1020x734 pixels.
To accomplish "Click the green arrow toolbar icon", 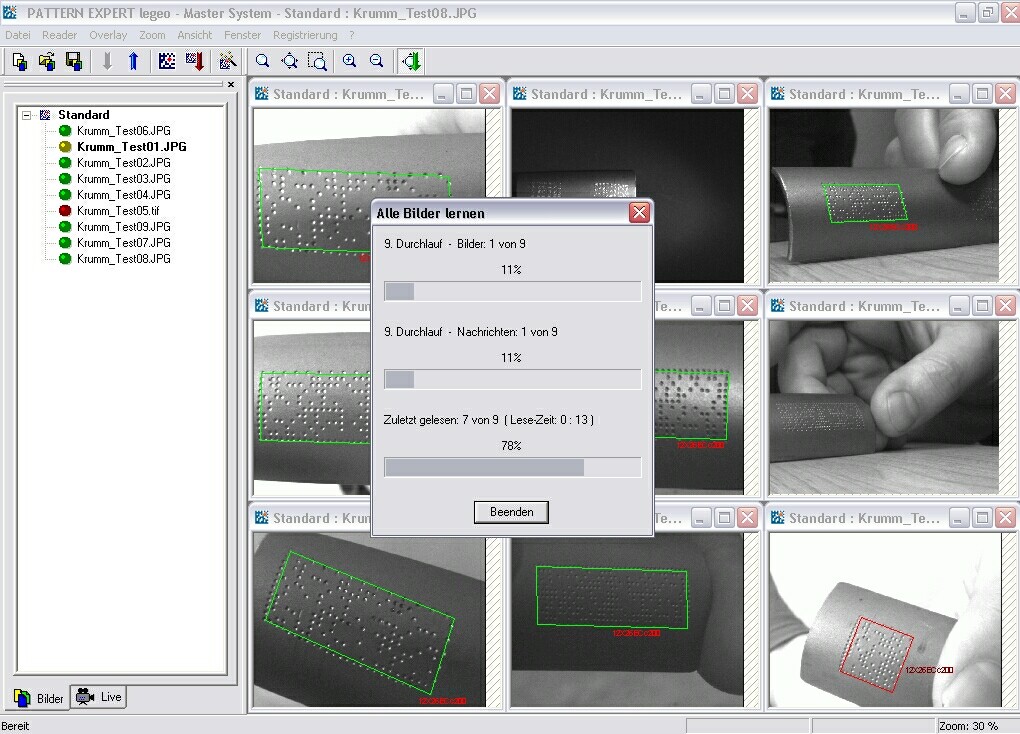I will (411, 61).
